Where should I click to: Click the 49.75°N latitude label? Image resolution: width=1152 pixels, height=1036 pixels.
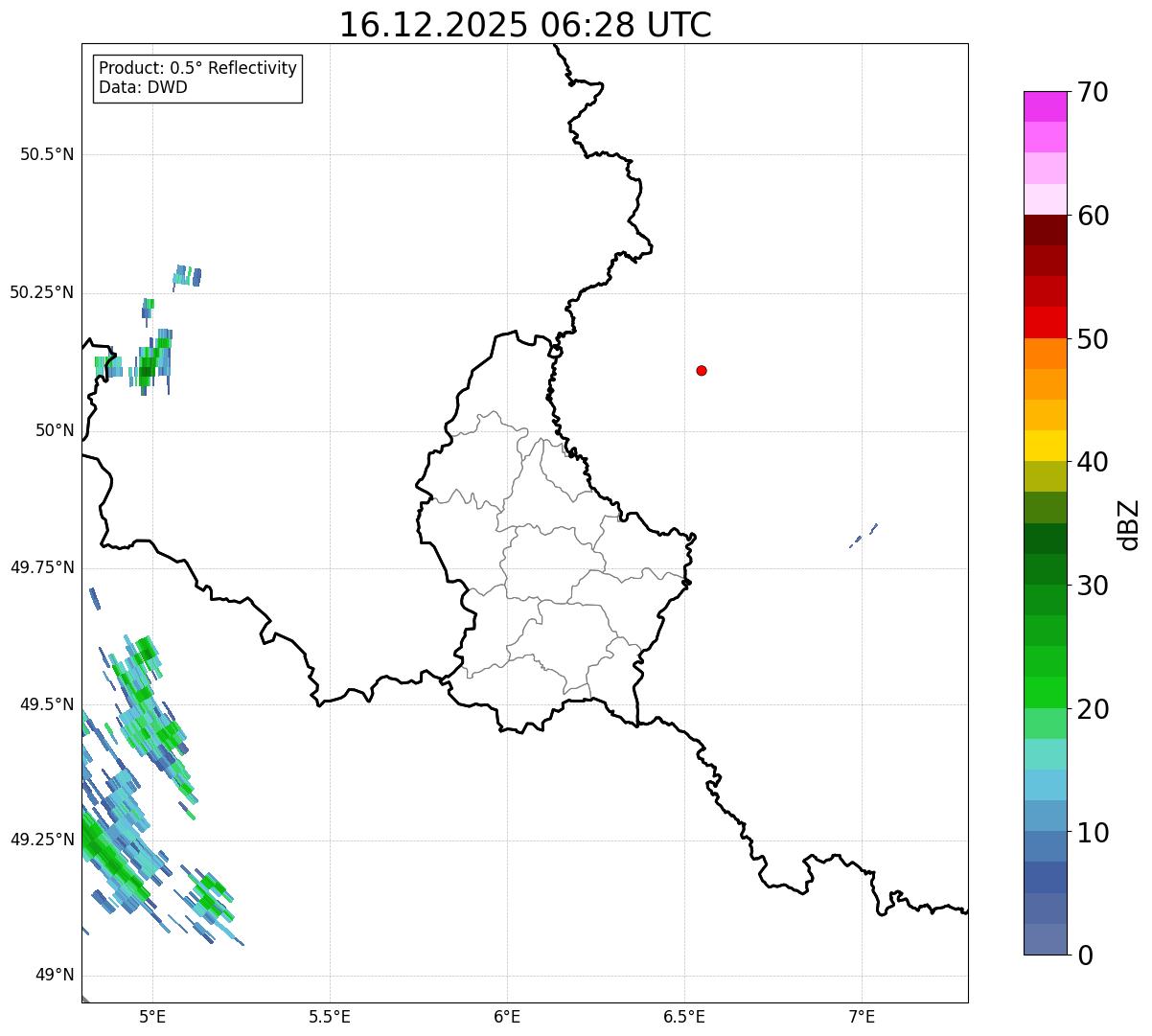click(42, 567)
